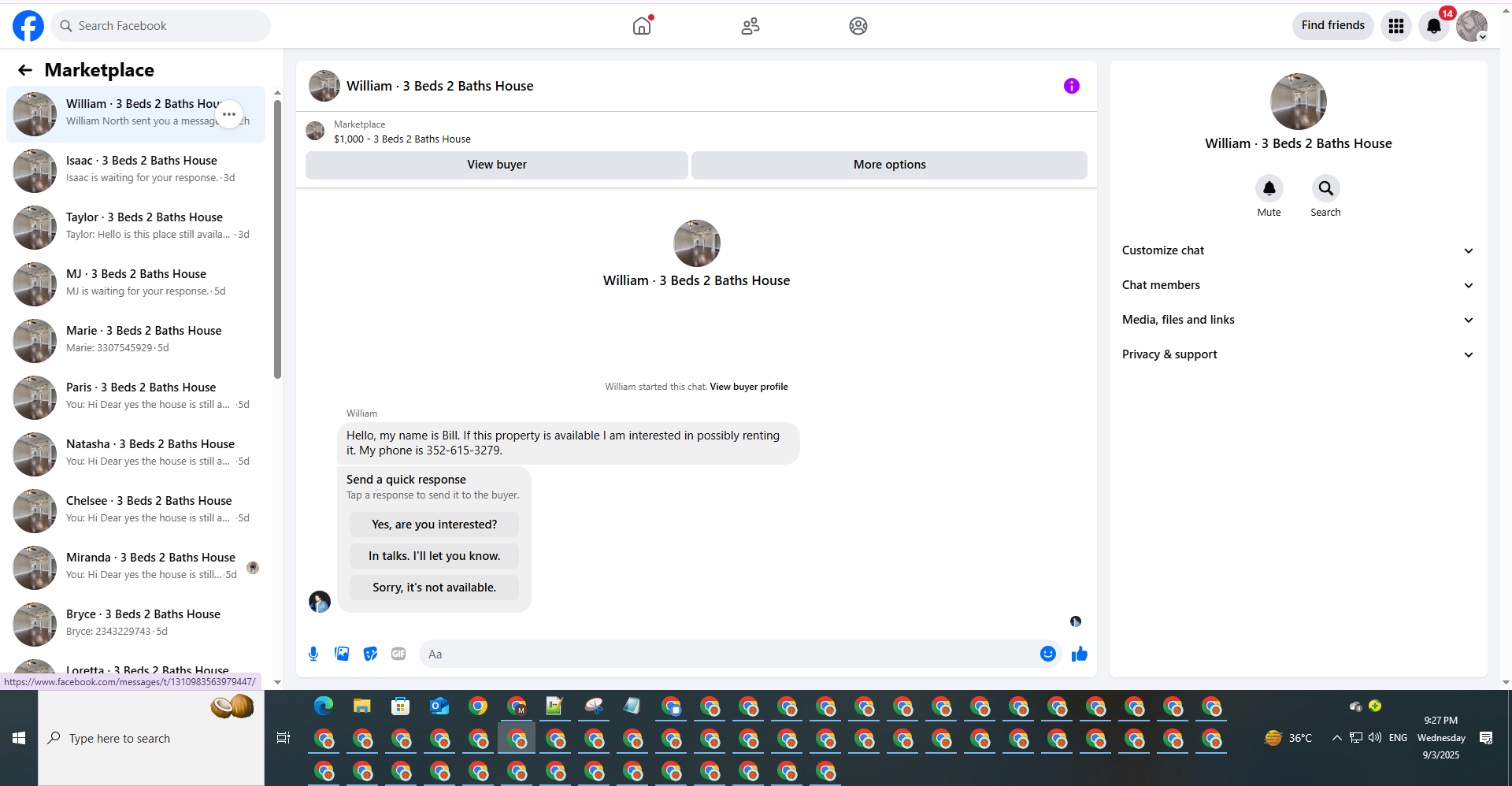This screenshot has width=1512, height=786.
Task: Send quick reply 'Sorry, it's not available.'
Action: pyautogui.click(x=435, y=588)
